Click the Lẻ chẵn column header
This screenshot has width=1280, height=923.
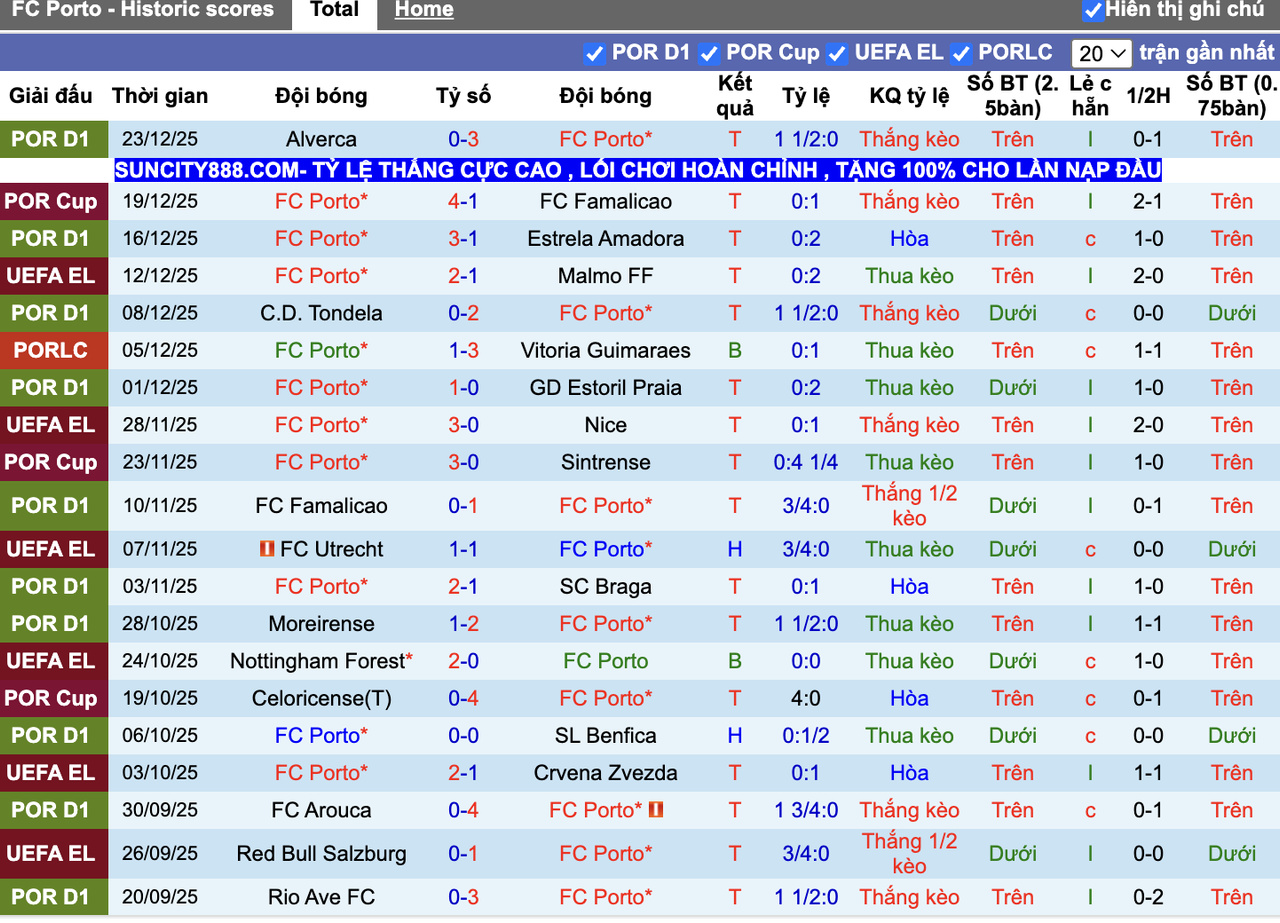click(1090, 96)
